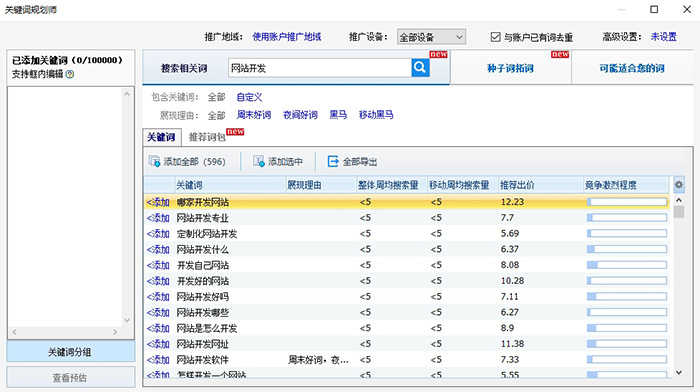The width and height of the screenshot is (700, 392).
Task: Add keyword 开发好的网站
Action: click(x=158, y=281)
